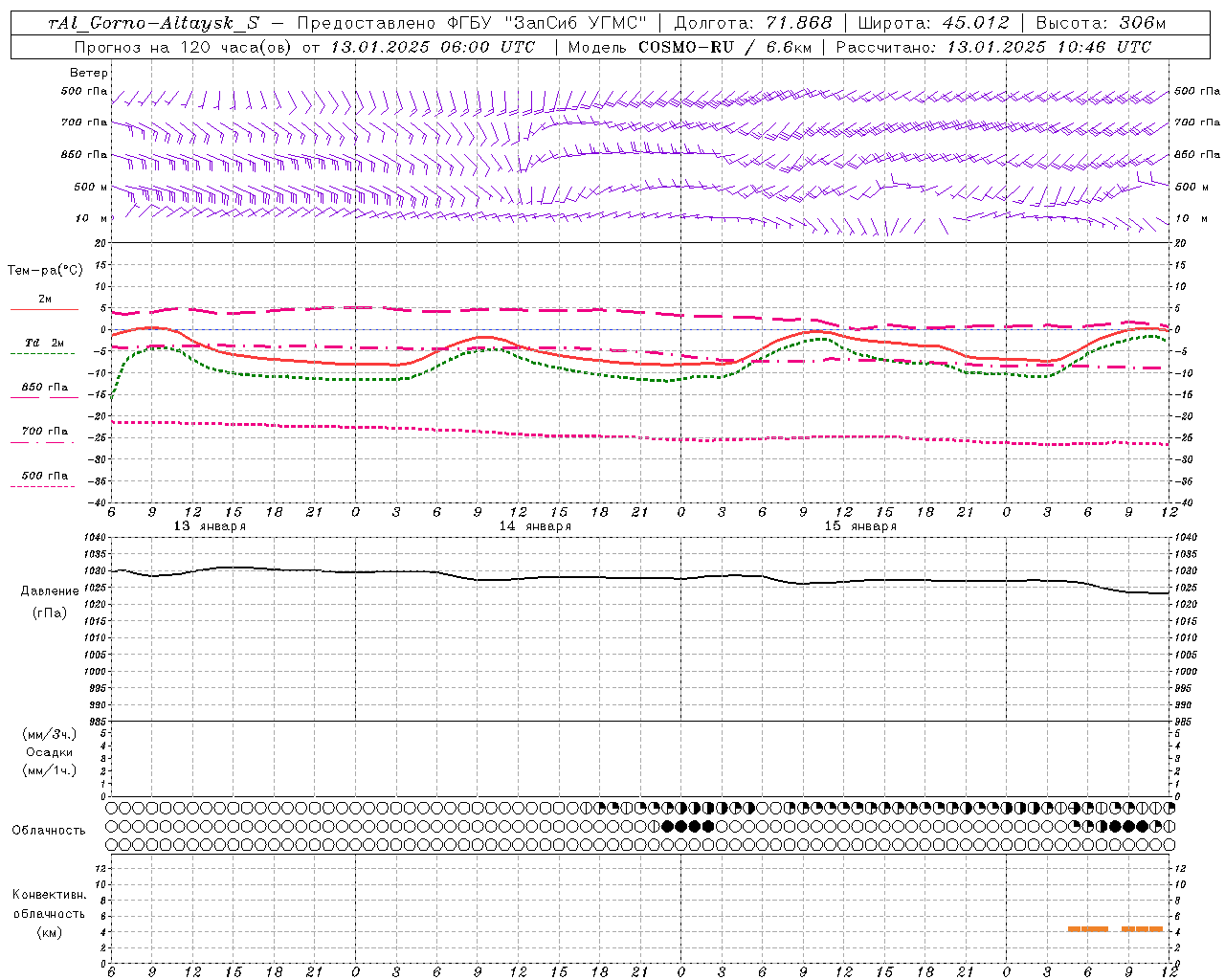
Task: Click the Td 2м dashed legend line sample
Action: [42, 354]
